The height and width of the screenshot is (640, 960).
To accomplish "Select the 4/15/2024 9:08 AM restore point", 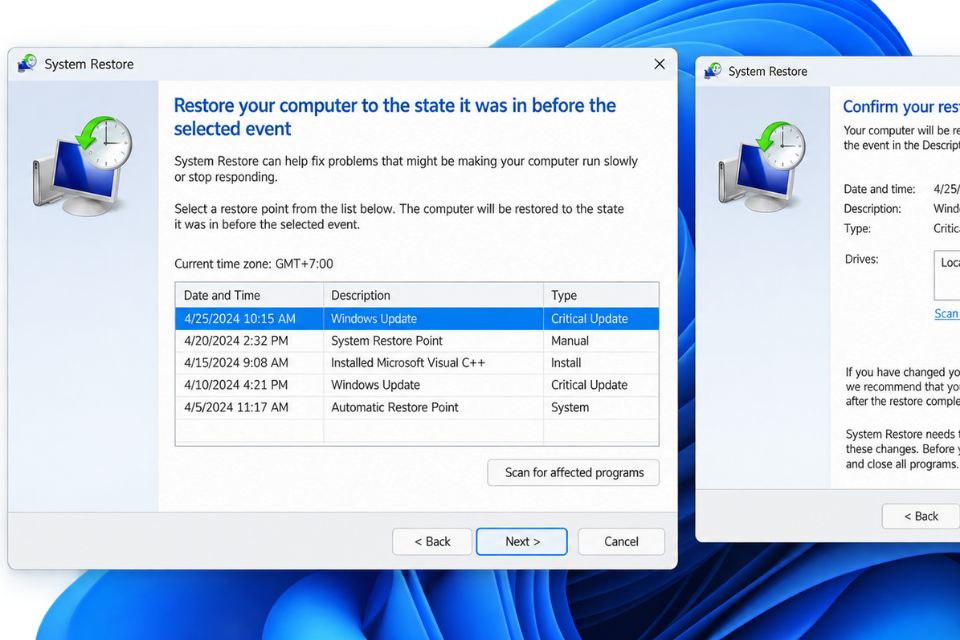I will (417, 363).
